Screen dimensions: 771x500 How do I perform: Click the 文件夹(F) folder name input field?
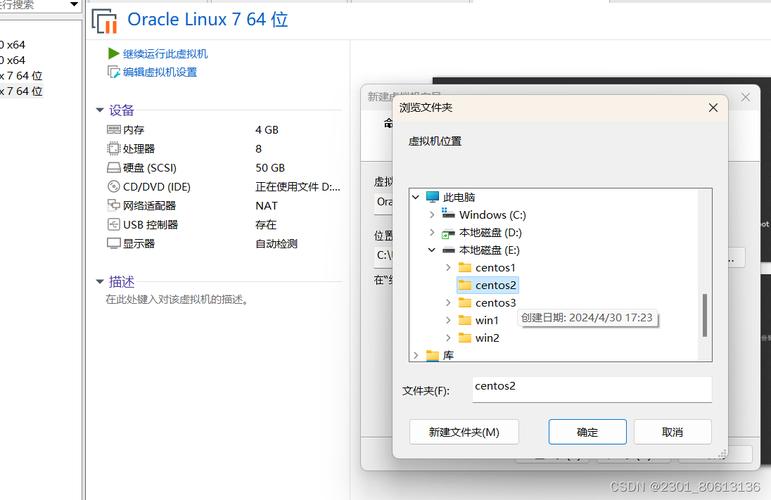click(x=590, y=389)
